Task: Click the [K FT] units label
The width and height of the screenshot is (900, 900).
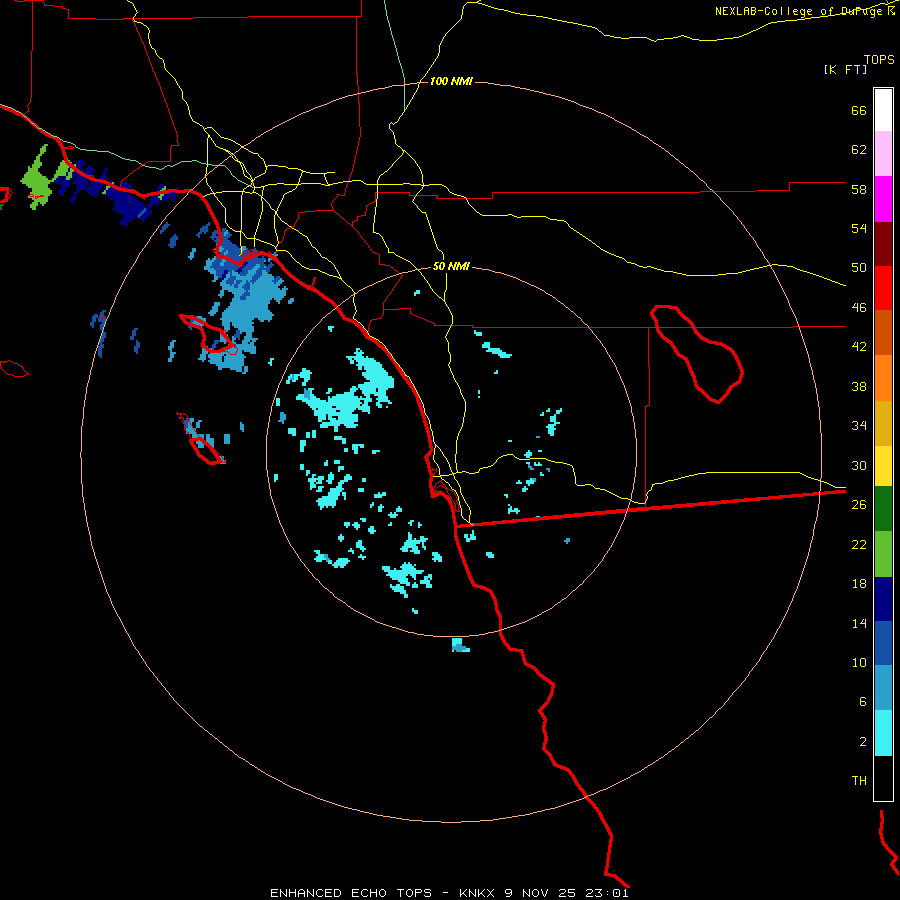Action: (x=845, y=69)
